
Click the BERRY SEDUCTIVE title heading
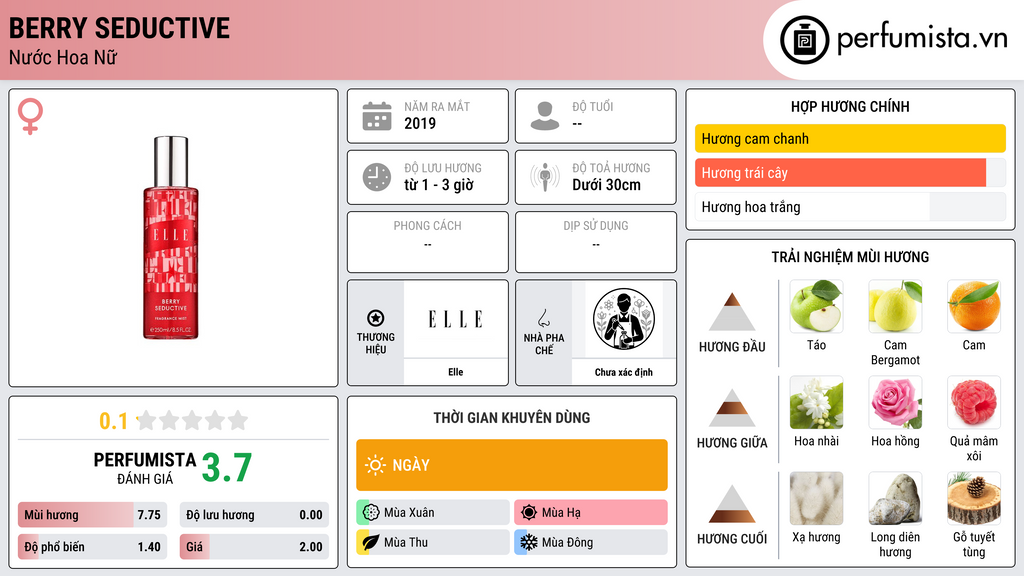(x=119, y=28)
